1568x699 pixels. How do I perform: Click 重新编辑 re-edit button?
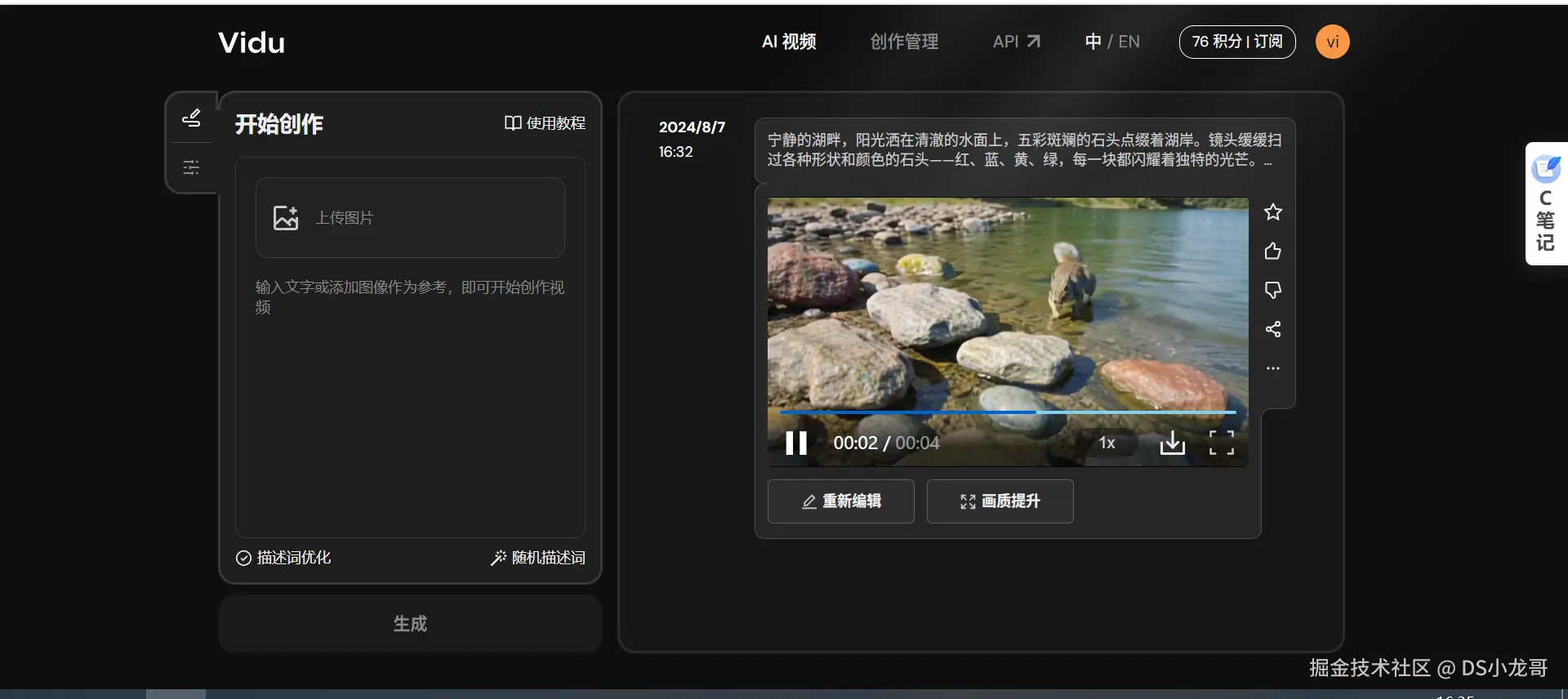(840, 501)
